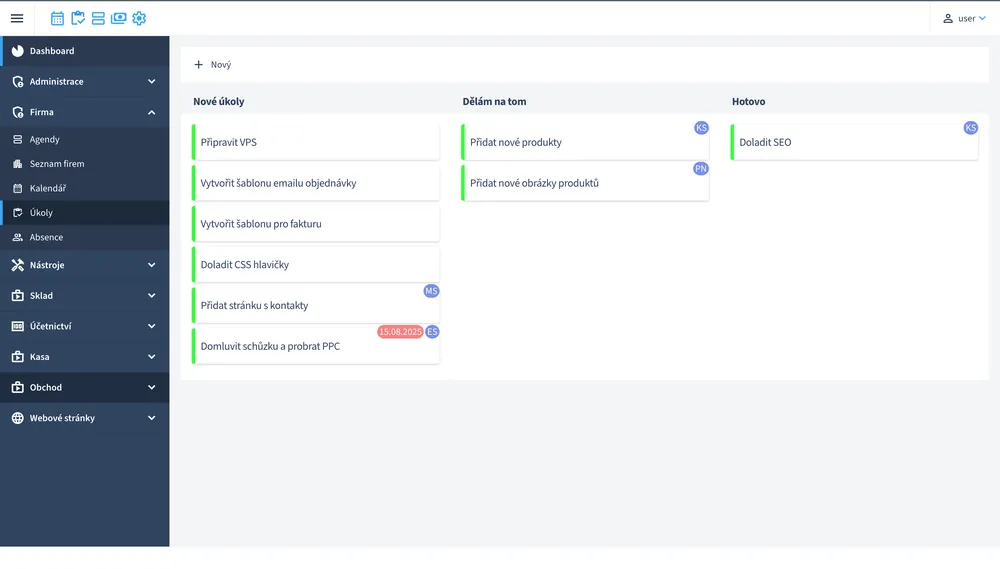Select Absence in the sidebar
This screenshot has height=569, width=1000.
[x=85, y=237]
